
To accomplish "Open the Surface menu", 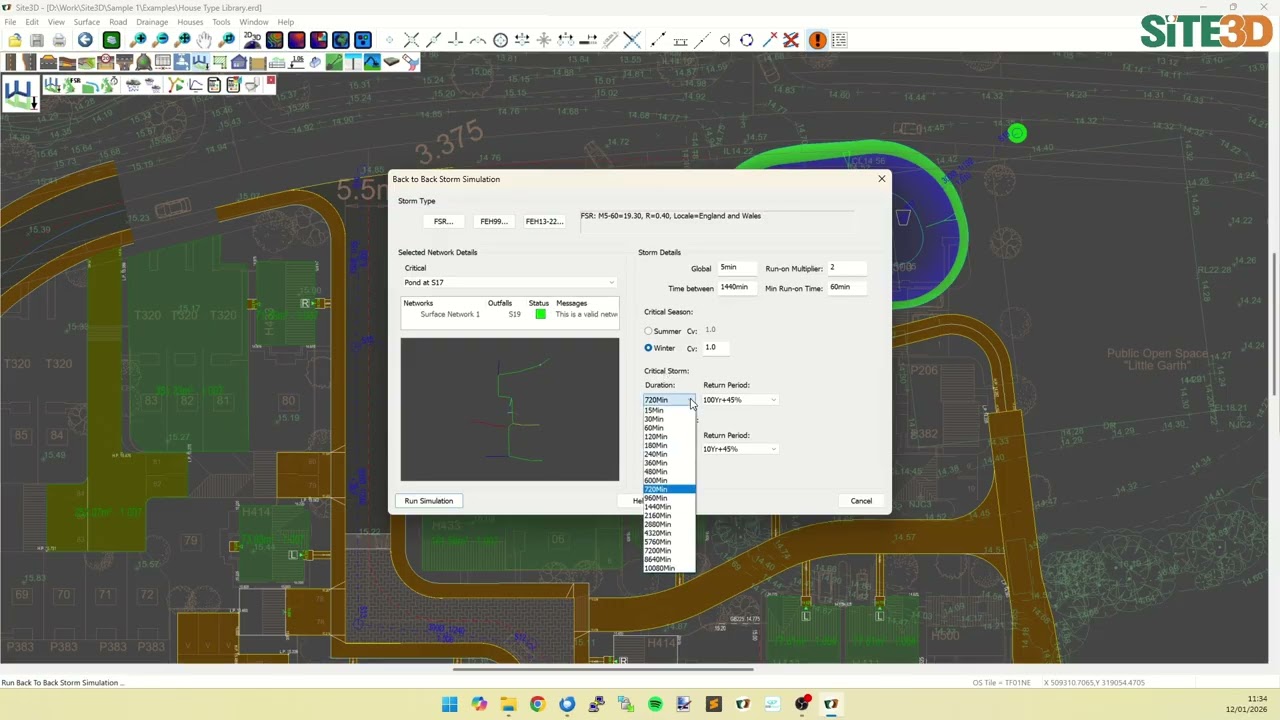I will pyautogui.click(x=86, y=22).
